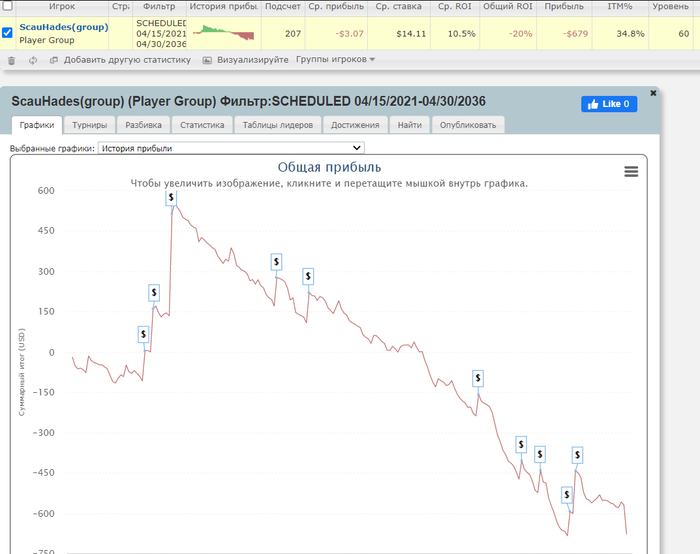Sort by Общий ROI column header

[508, 6]
